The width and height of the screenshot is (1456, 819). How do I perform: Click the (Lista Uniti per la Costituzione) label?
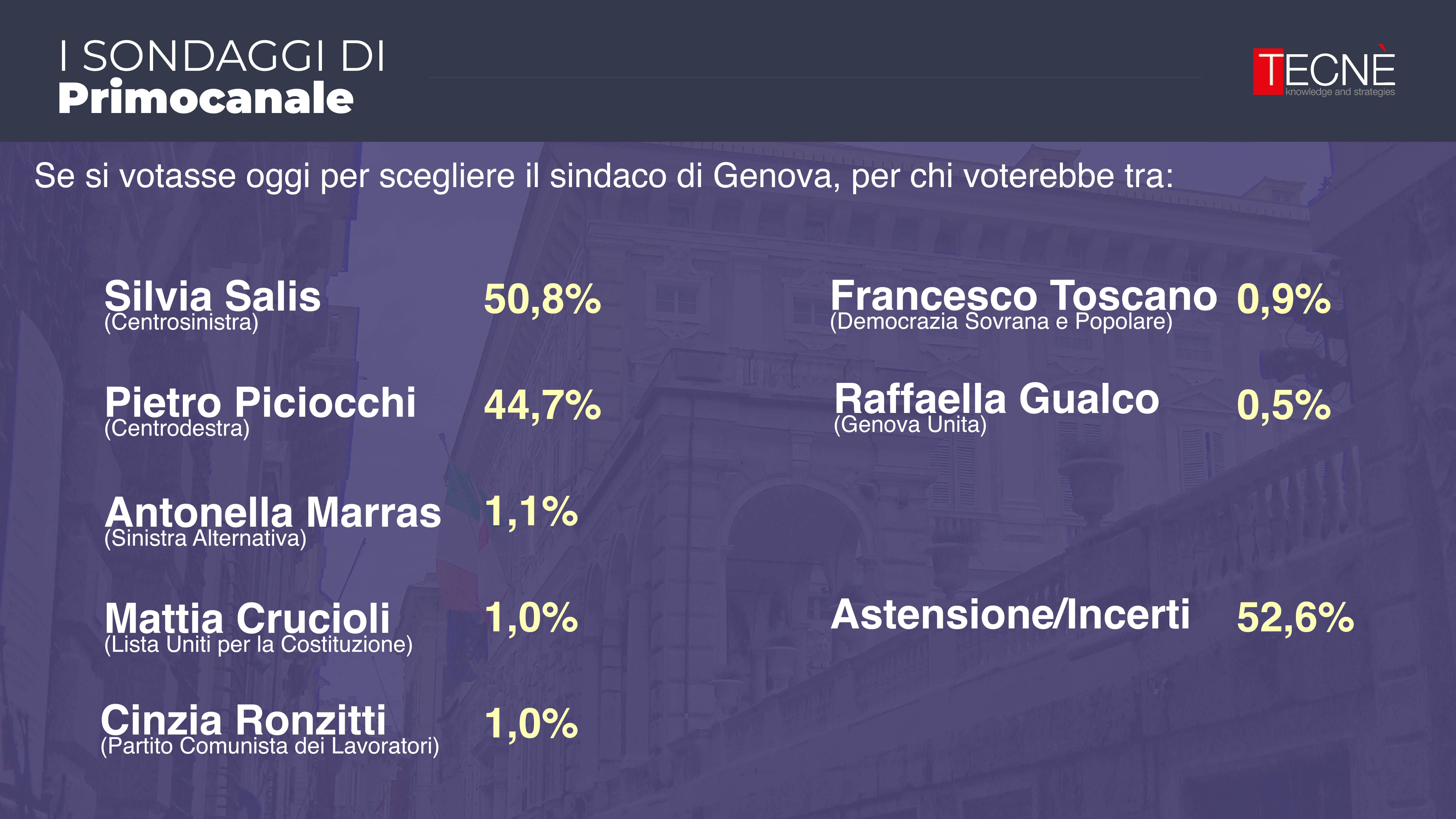point(258,645)
